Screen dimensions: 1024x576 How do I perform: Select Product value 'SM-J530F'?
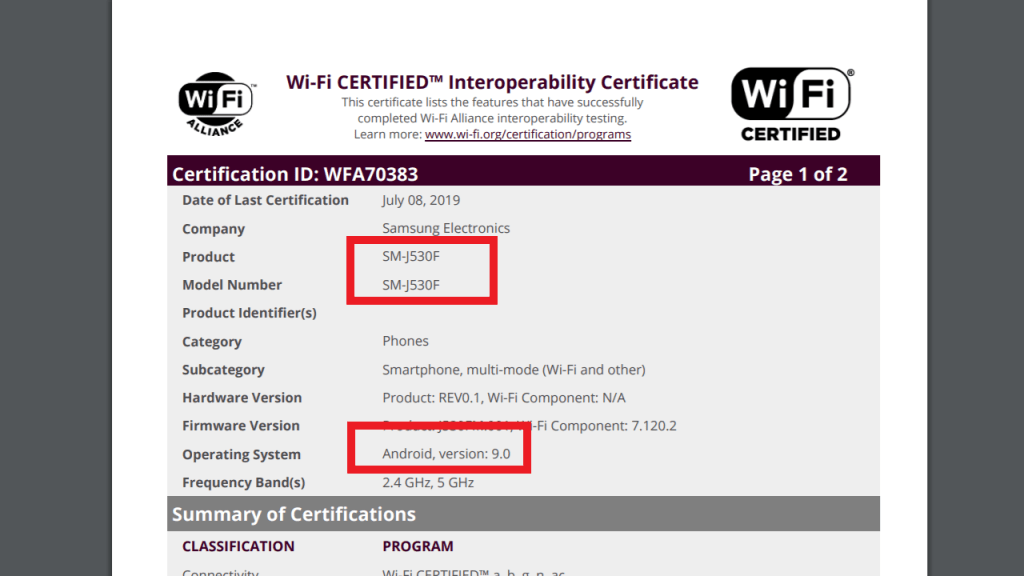click(x=411, y=257)
